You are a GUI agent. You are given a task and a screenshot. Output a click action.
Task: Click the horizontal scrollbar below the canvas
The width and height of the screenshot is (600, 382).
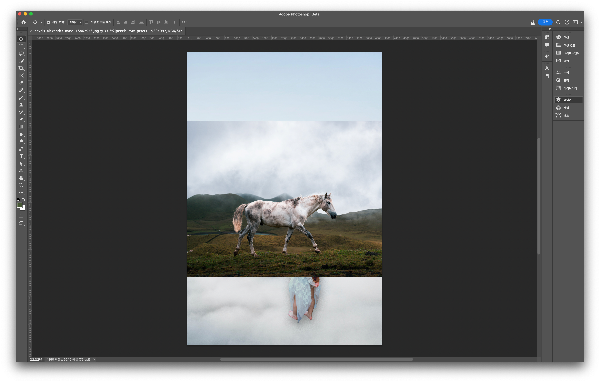pos(316,359)
